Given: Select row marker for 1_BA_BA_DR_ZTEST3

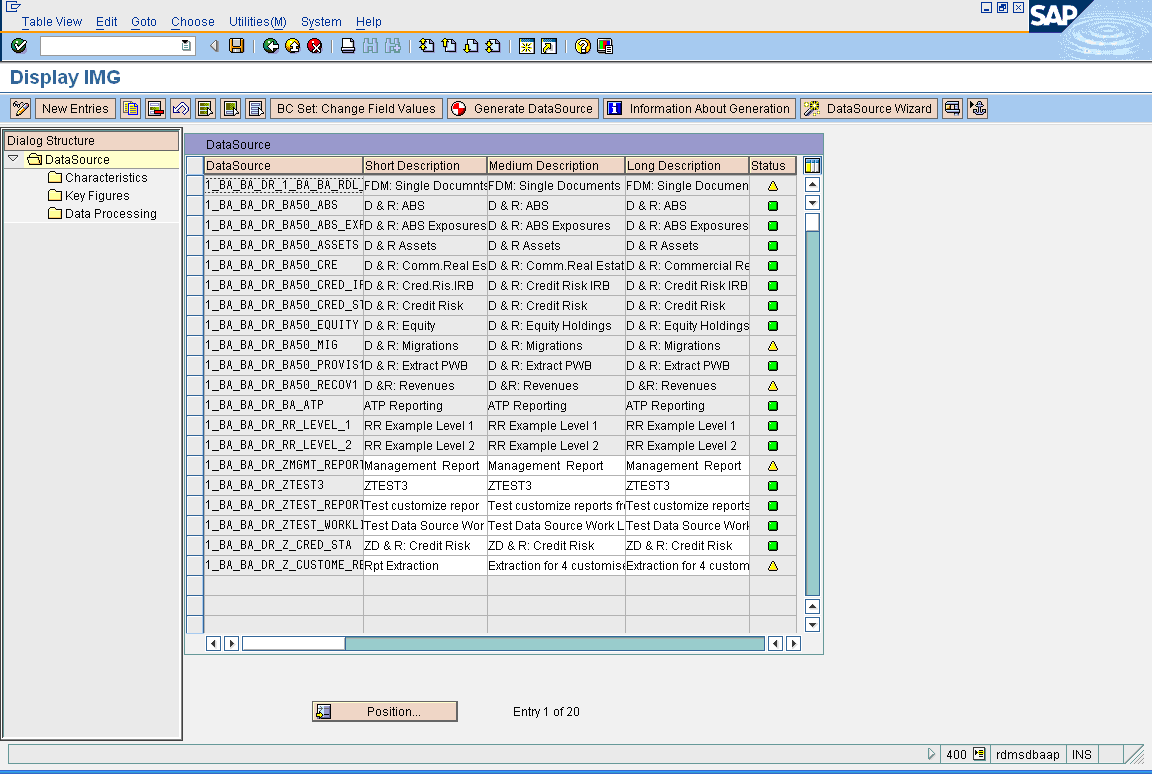Looking at the screenshot, I should [x=195, y=485].
